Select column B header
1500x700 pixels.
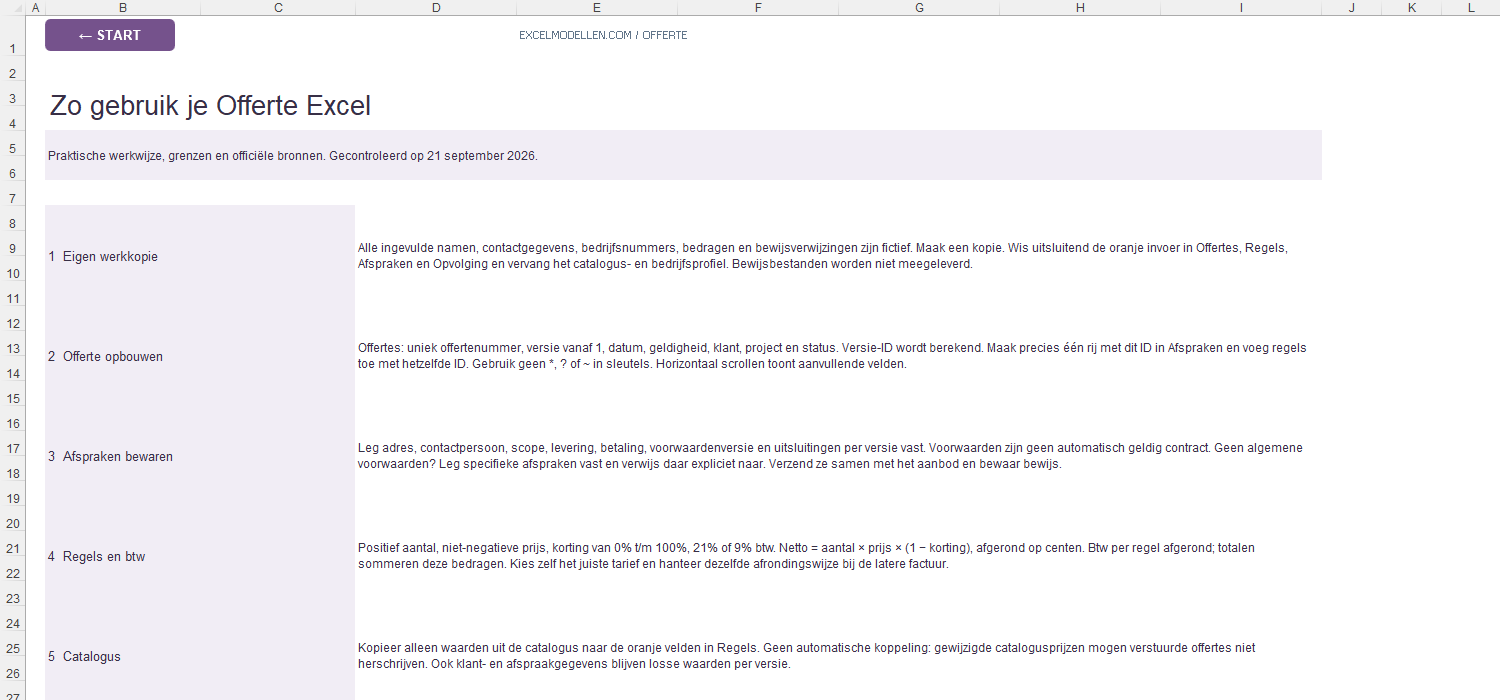[123, 8]
